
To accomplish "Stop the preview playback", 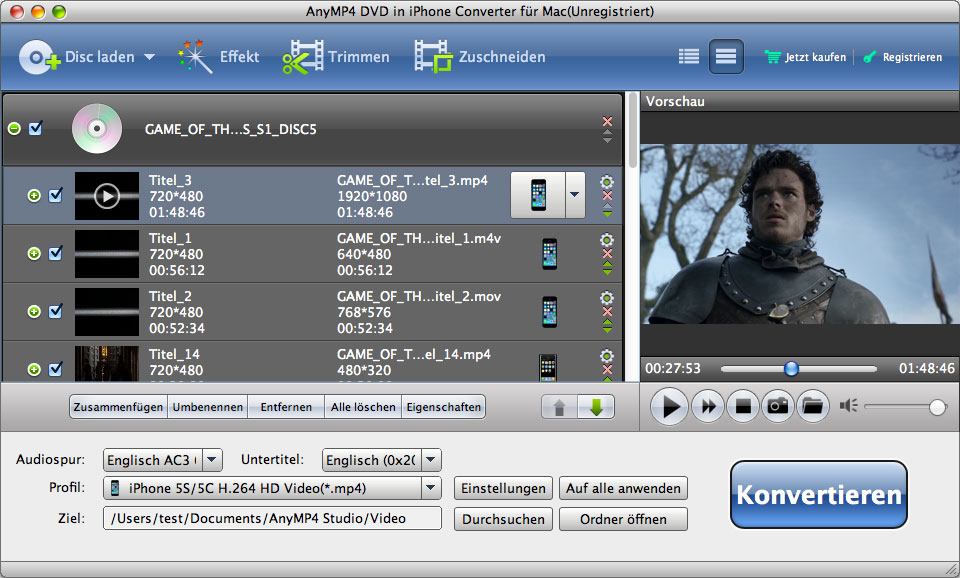I will 743,406.
